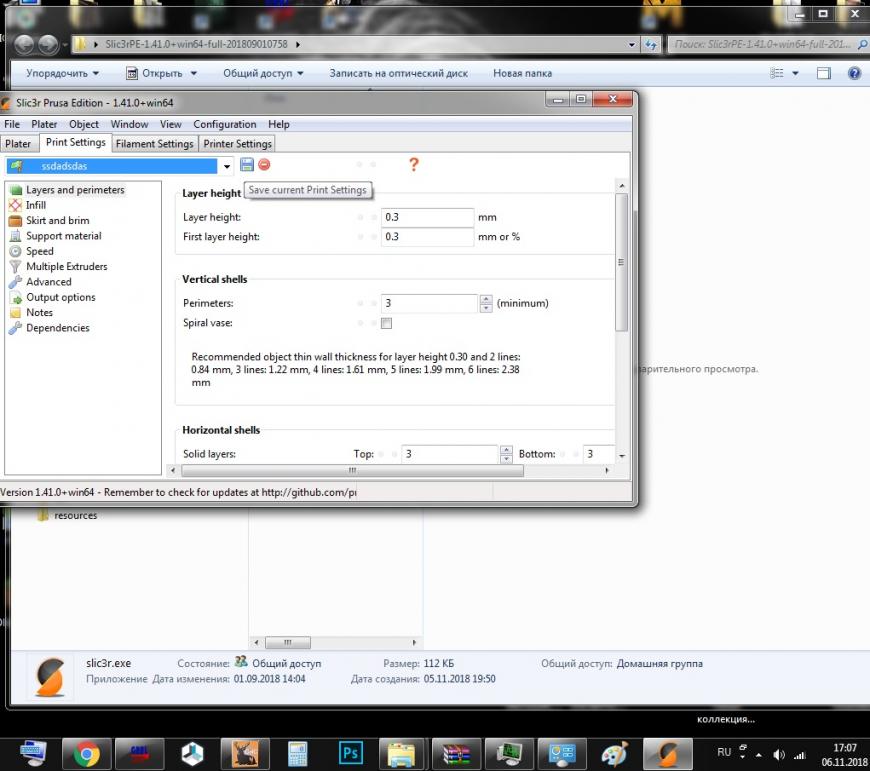This screenshot has width=870, height=771.
Task: Click the Layer height input field
Action: point(427,217)
